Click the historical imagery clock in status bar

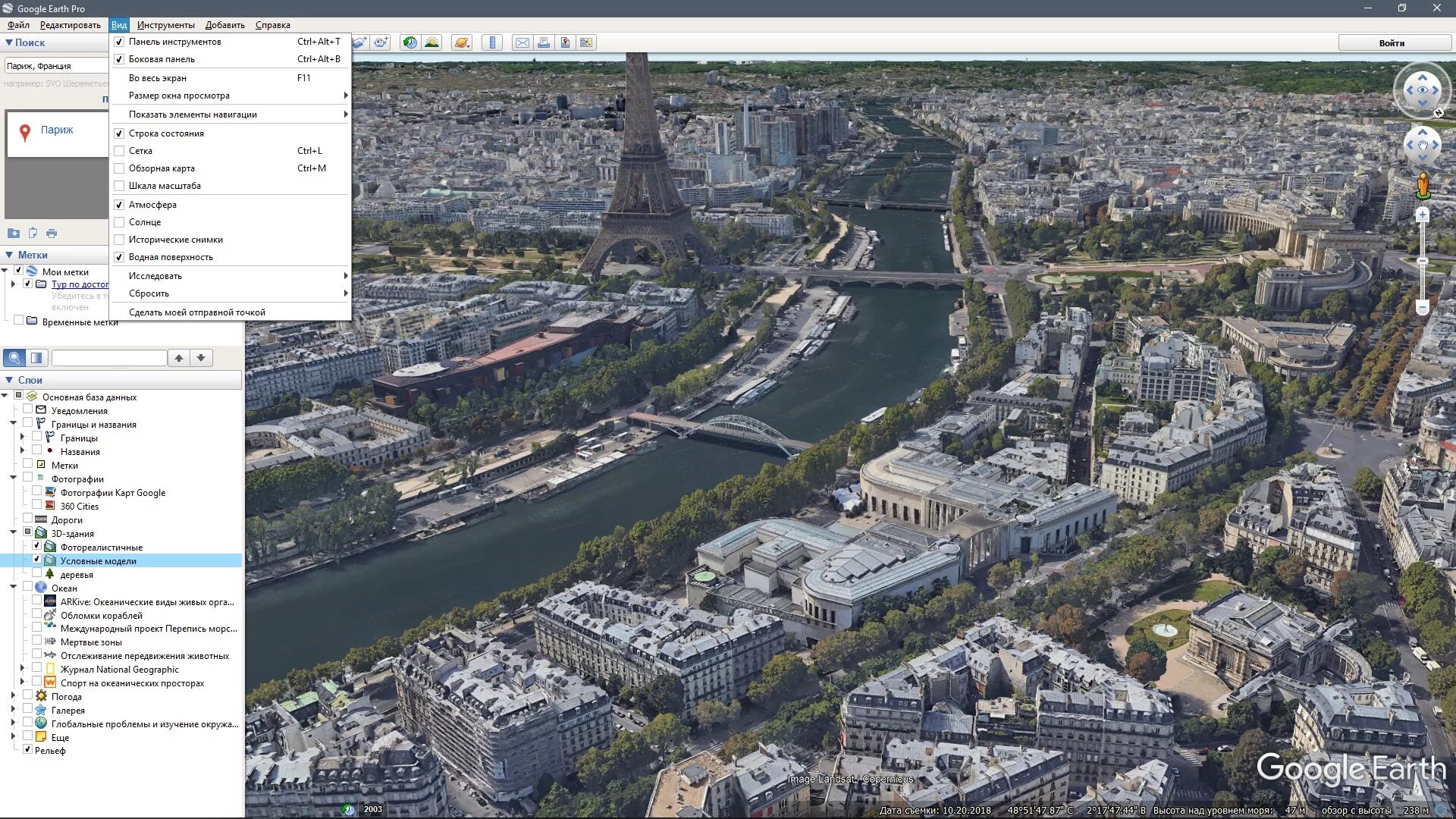[x=348, y=809]
